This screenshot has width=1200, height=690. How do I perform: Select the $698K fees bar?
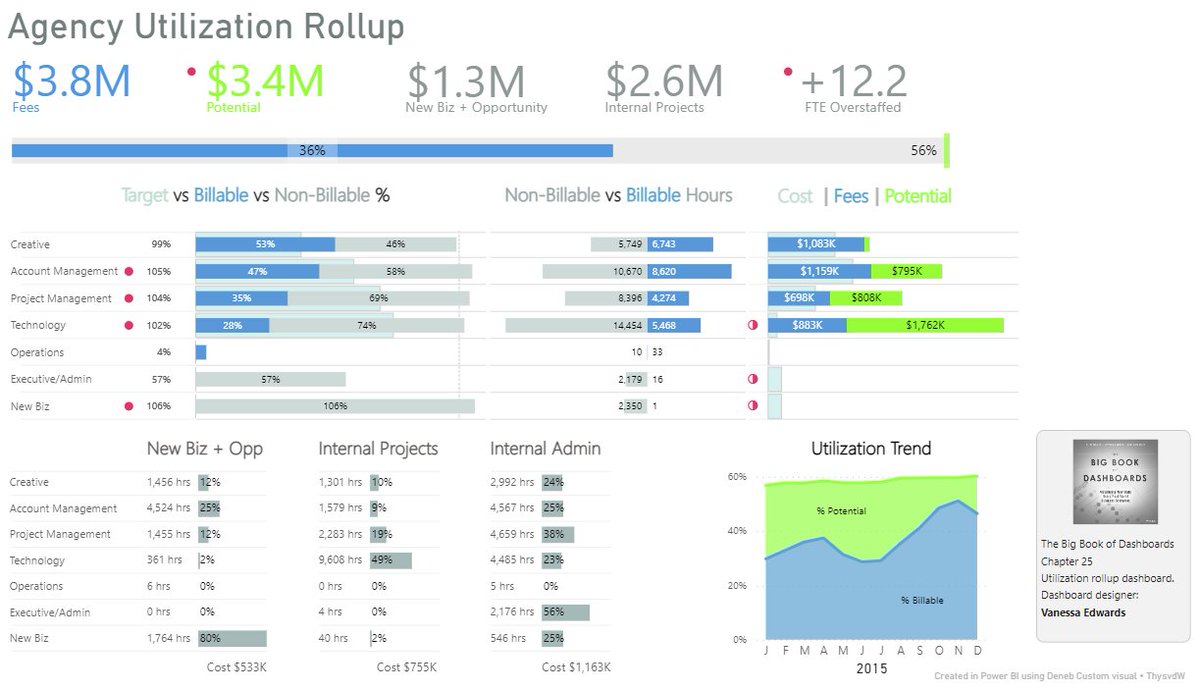tap(799, 298)
